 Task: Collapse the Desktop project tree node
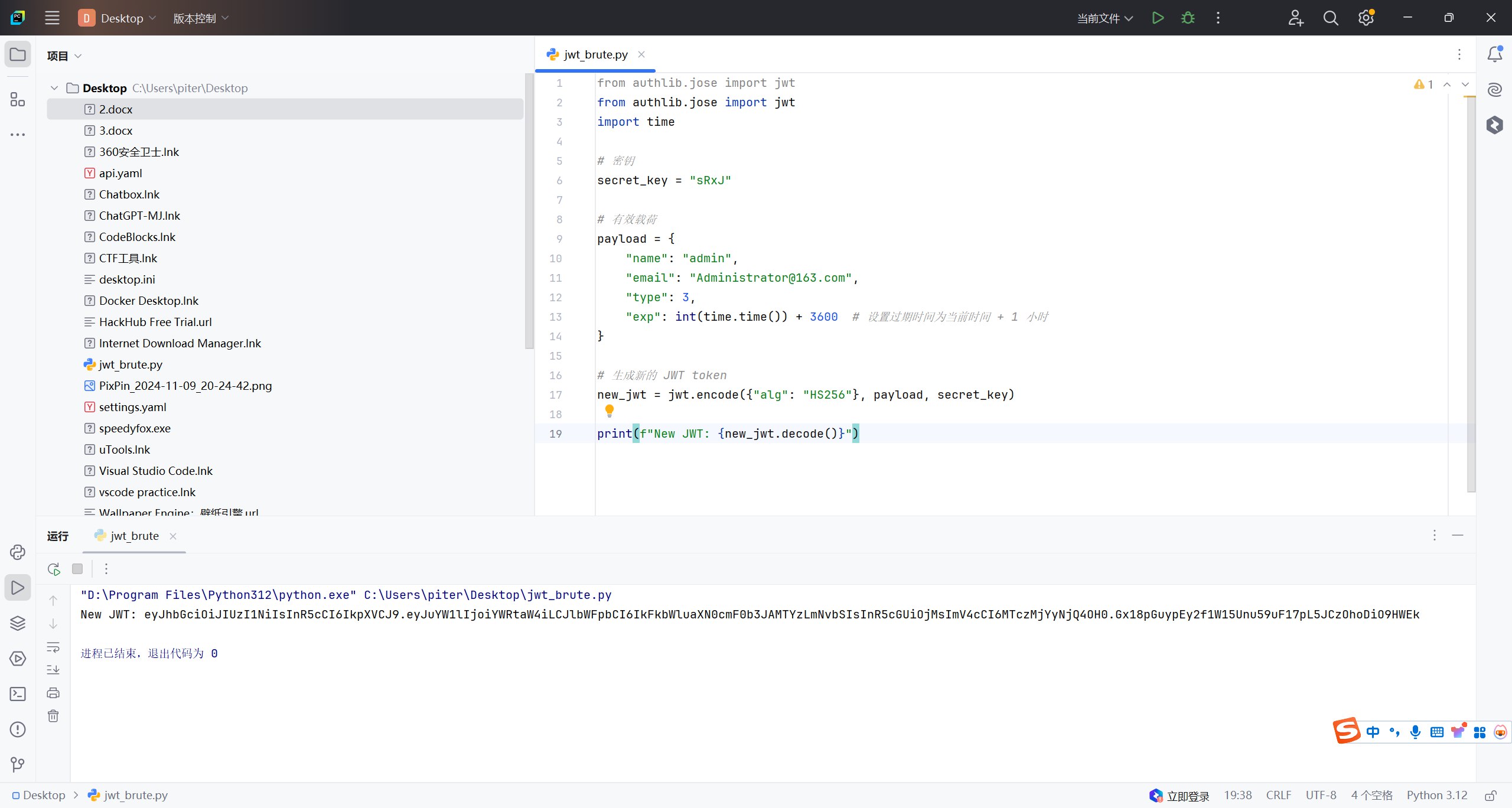pos(54,88)
